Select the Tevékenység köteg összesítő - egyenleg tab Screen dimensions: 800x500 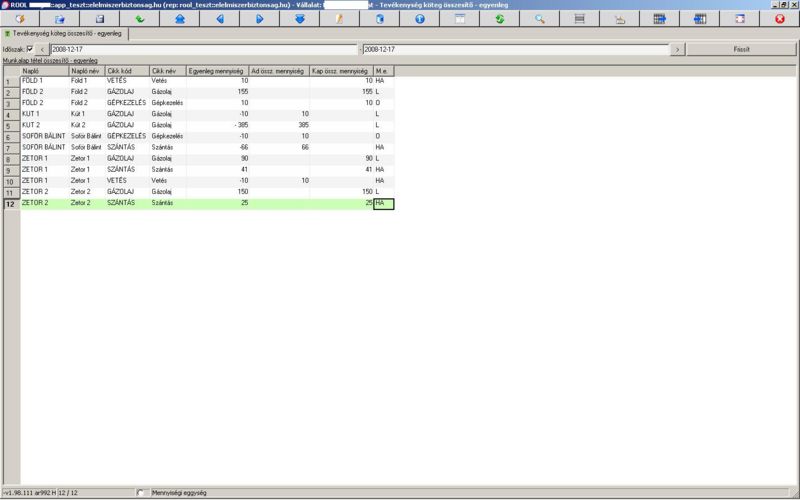[64, 33]
